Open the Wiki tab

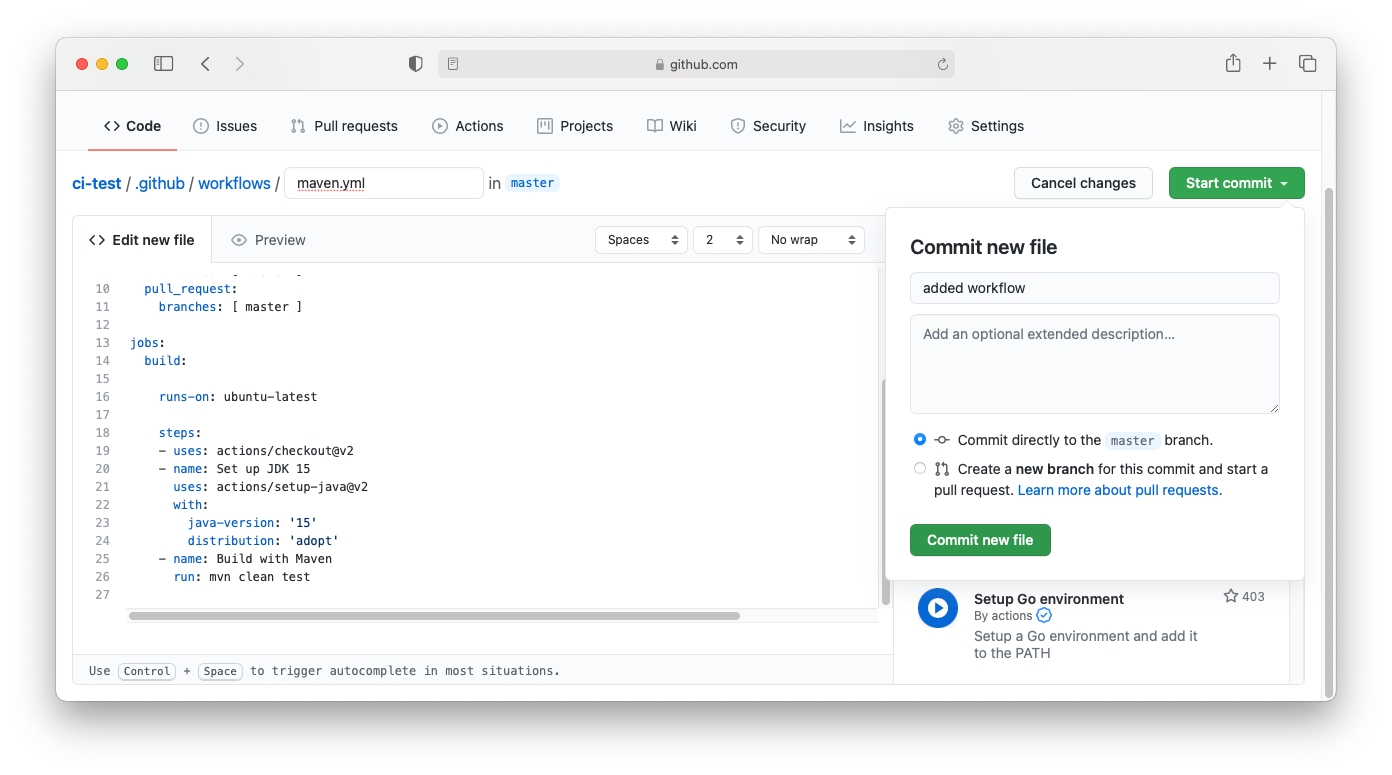(x=672, y=126)
